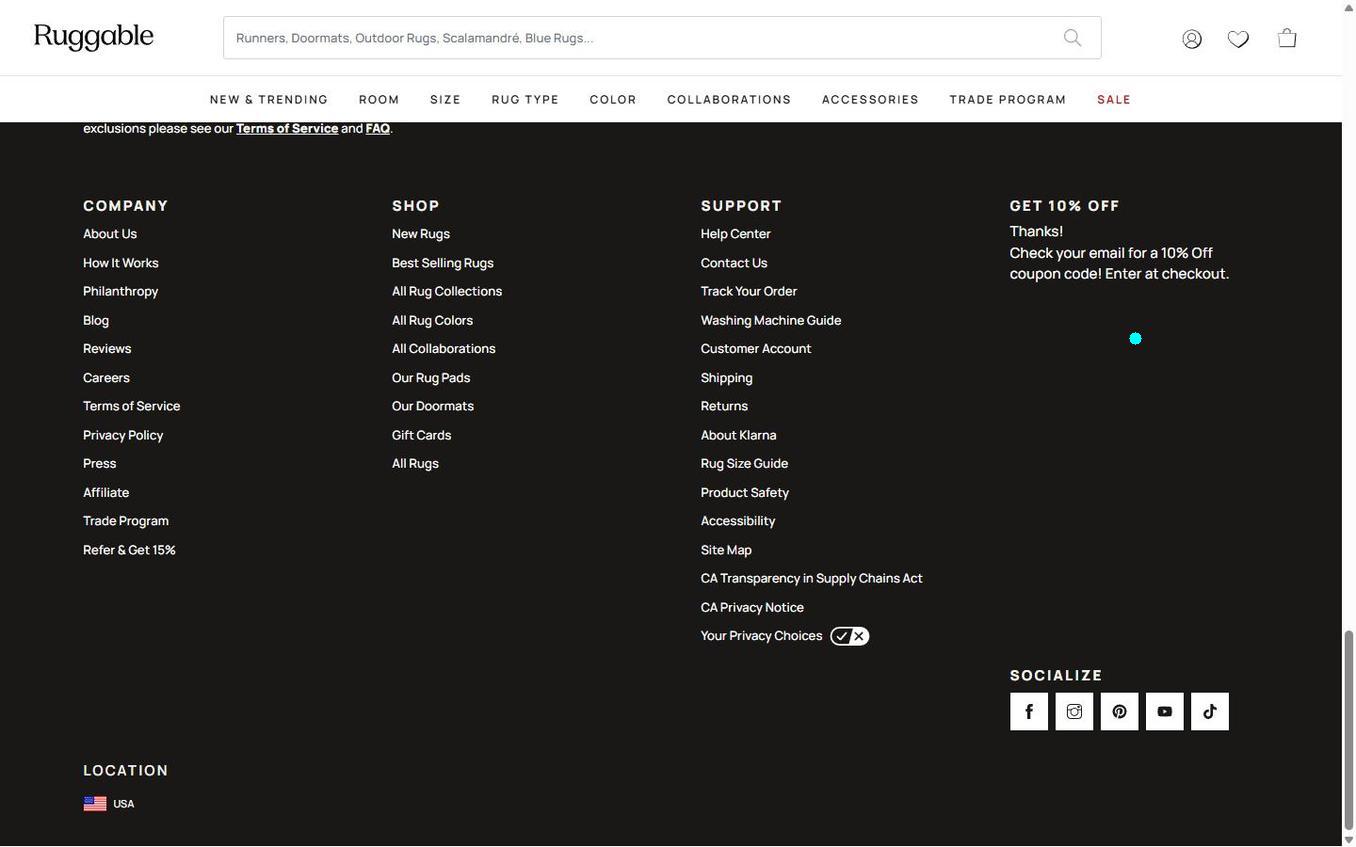Click the Terms of Service link

click(131, 405)
